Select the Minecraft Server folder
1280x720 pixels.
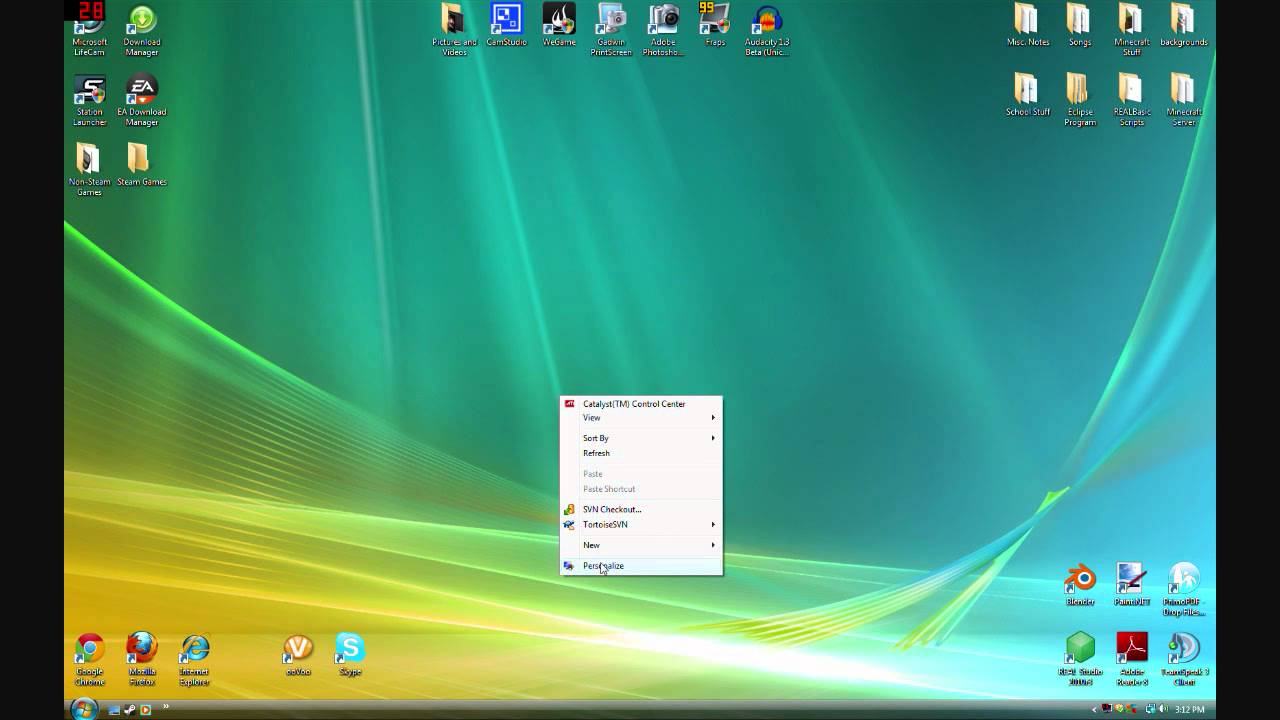(x=1184, y=100)
